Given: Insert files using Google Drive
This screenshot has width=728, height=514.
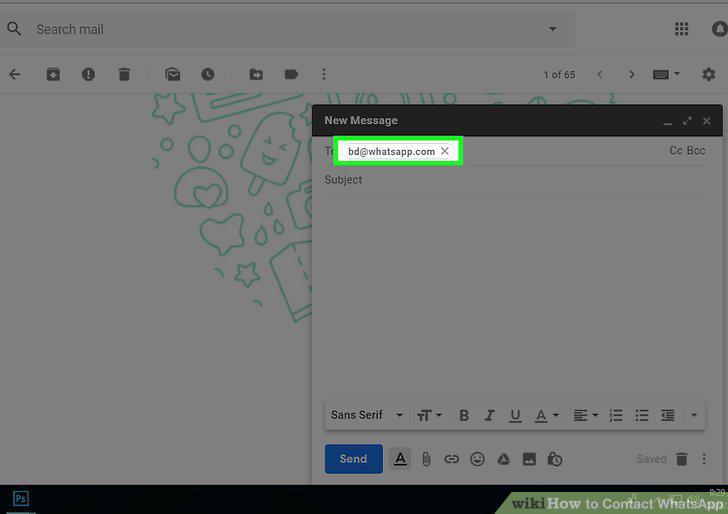Looking at the screenshot, I should coord(503,459).
